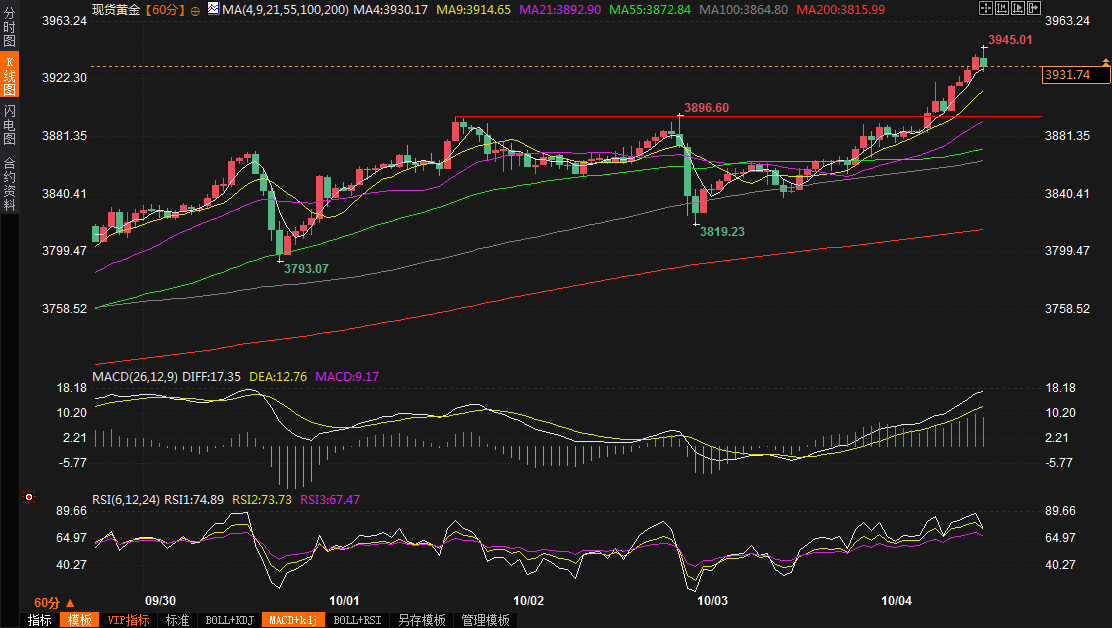Open 管理模板 manage templates
The width and height of the screenshot is (1112, 628).
coord(485,620)
